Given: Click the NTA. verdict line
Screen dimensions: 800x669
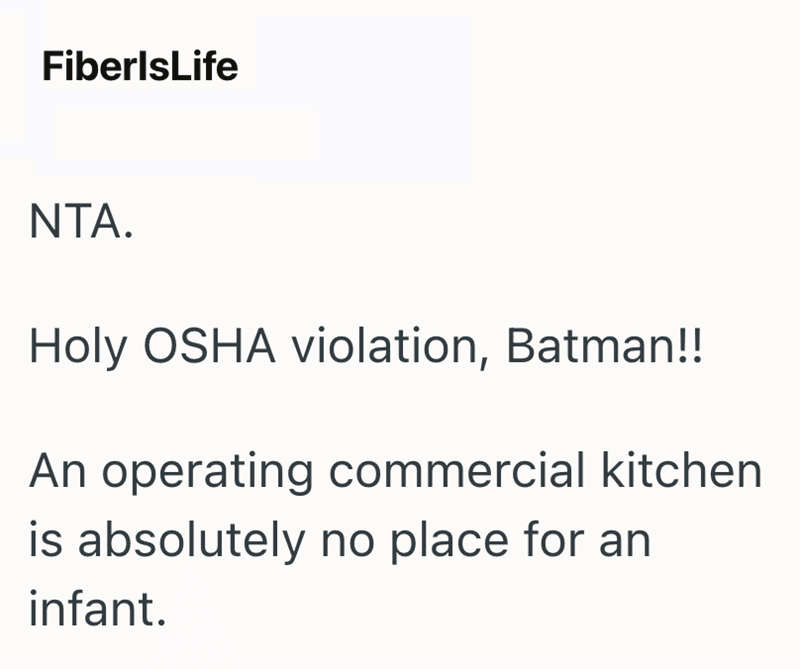Looking at the screenshot, I should tap(81, 221).
